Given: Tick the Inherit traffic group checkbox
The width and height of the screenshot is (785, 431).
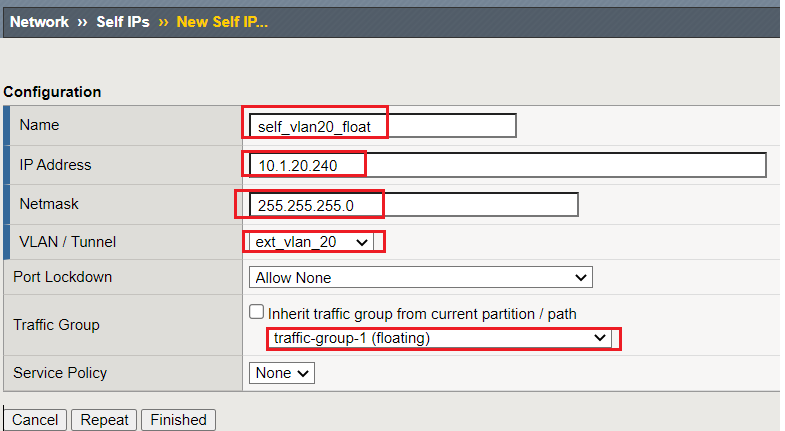Looking at the screenshot, I should point(256,312).
